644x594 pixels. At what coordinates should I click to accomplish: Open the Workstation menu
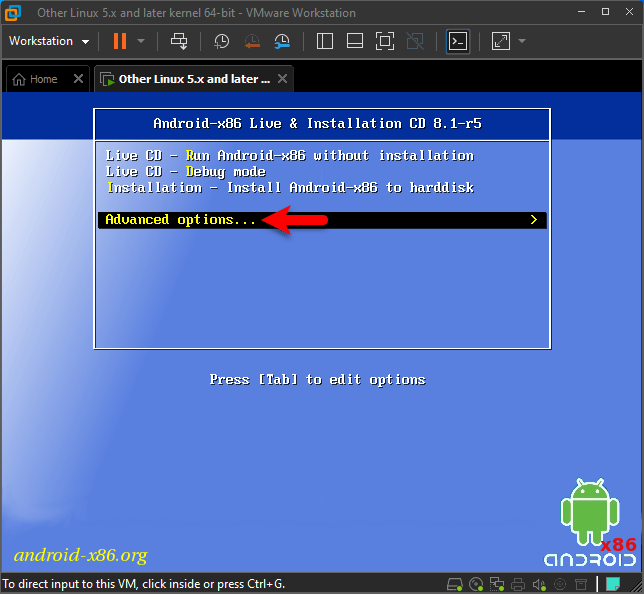tap(49, 41)
